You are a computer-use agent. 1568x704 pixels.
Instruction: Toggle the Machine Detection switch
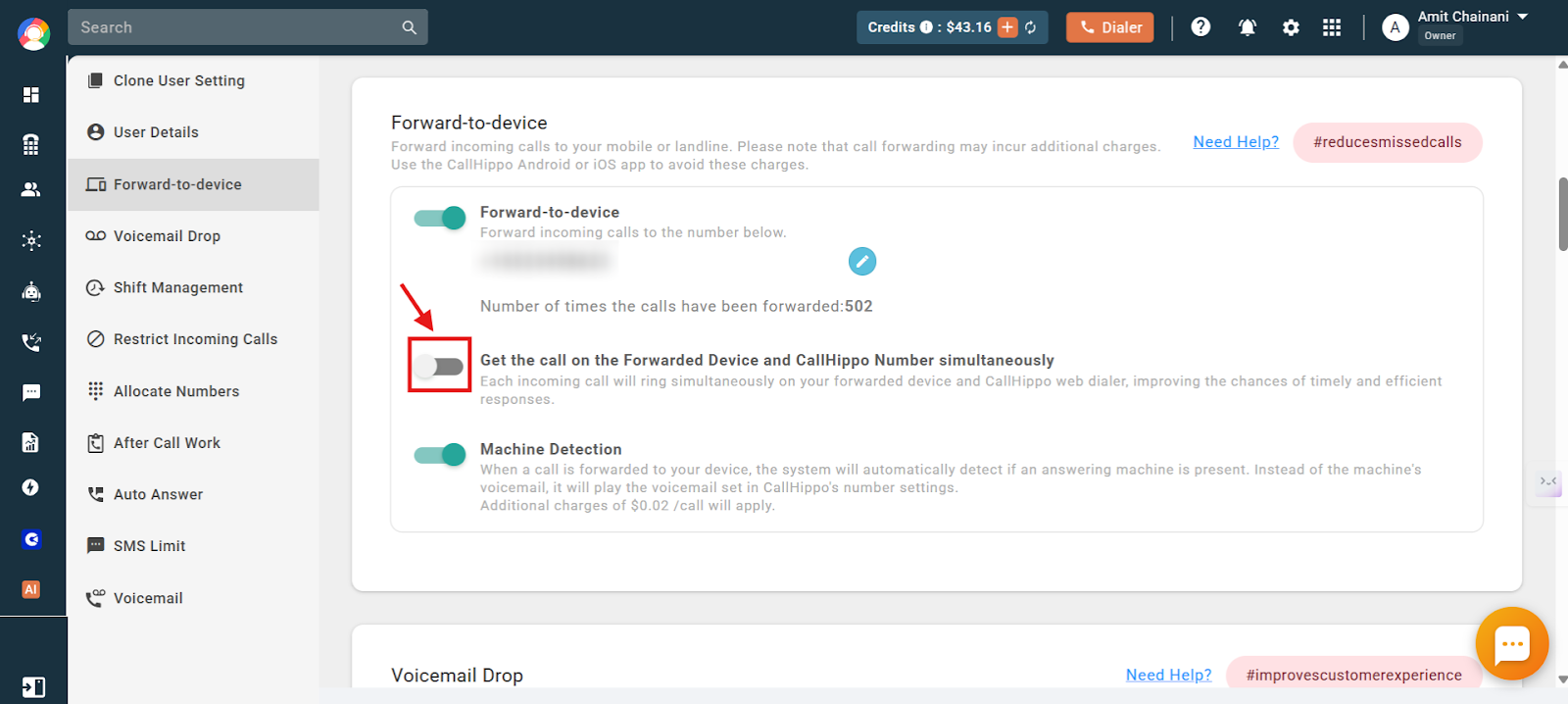439,455
